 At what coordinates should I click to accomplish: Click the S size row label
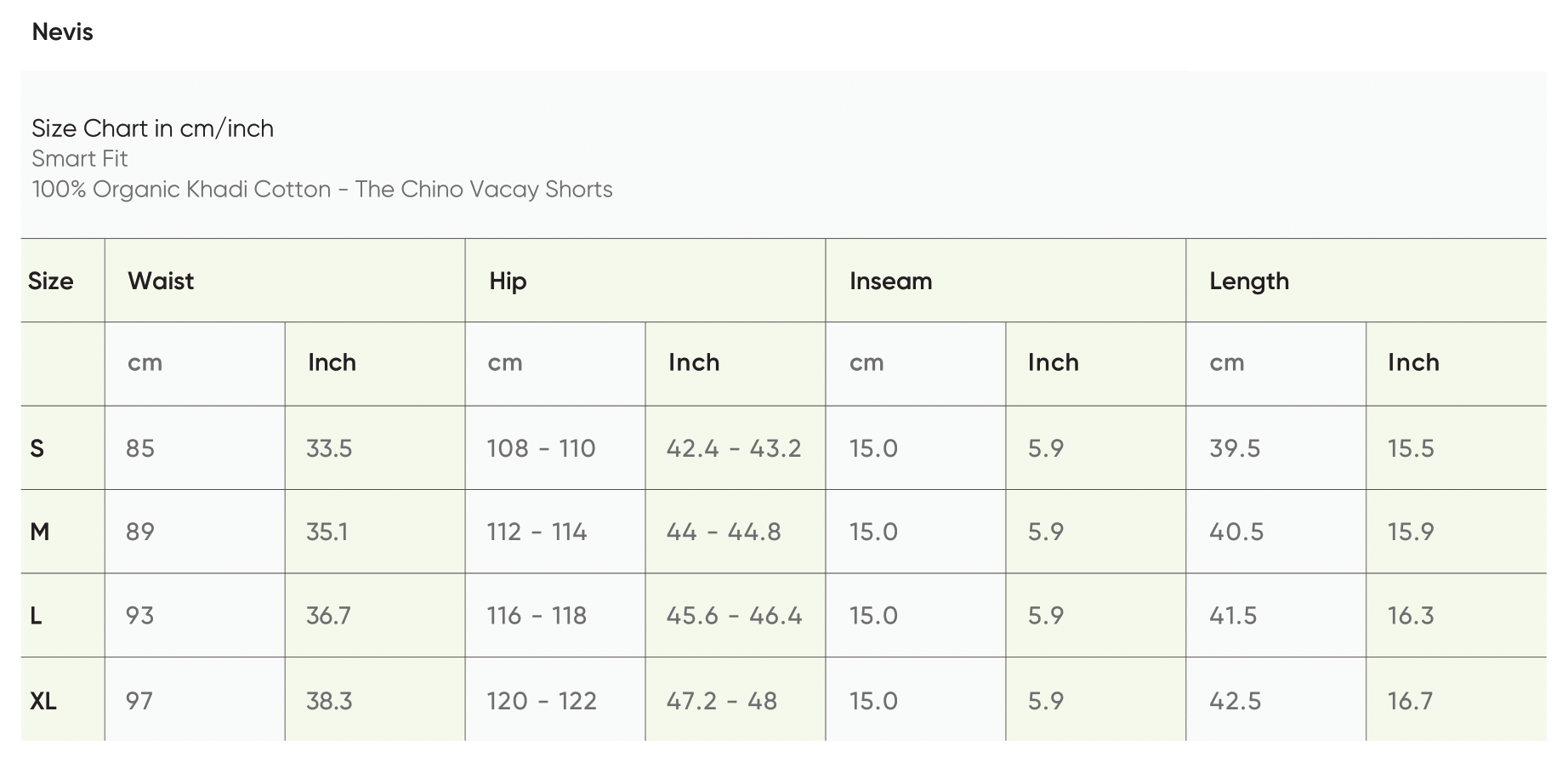(x=37, y=449)
